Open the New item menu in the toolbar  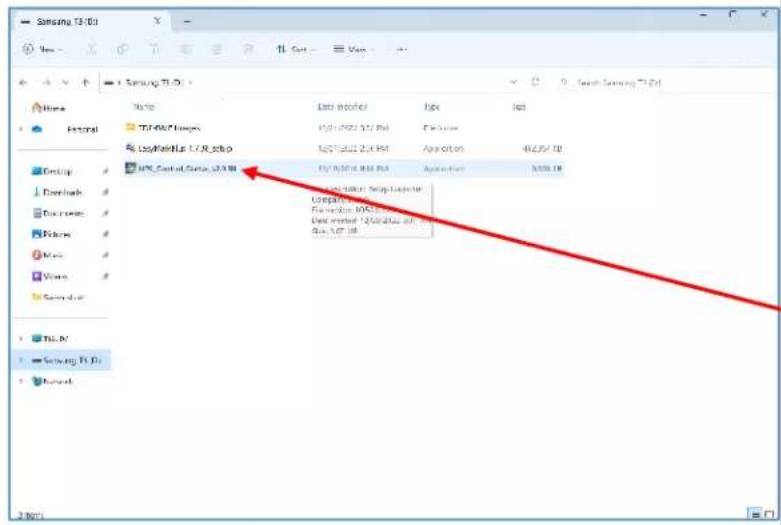tap(43, 49)
